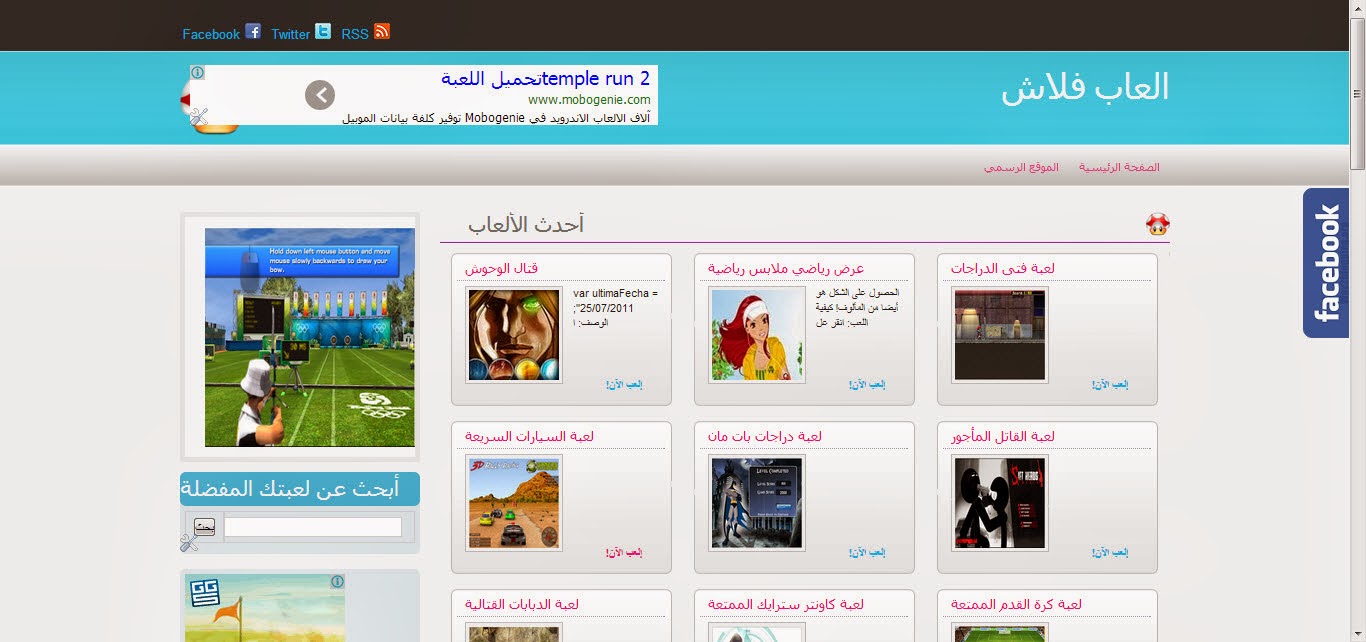Open game title لعبة الدبابات القتالية
The image size is (1366, 642).
522,604
